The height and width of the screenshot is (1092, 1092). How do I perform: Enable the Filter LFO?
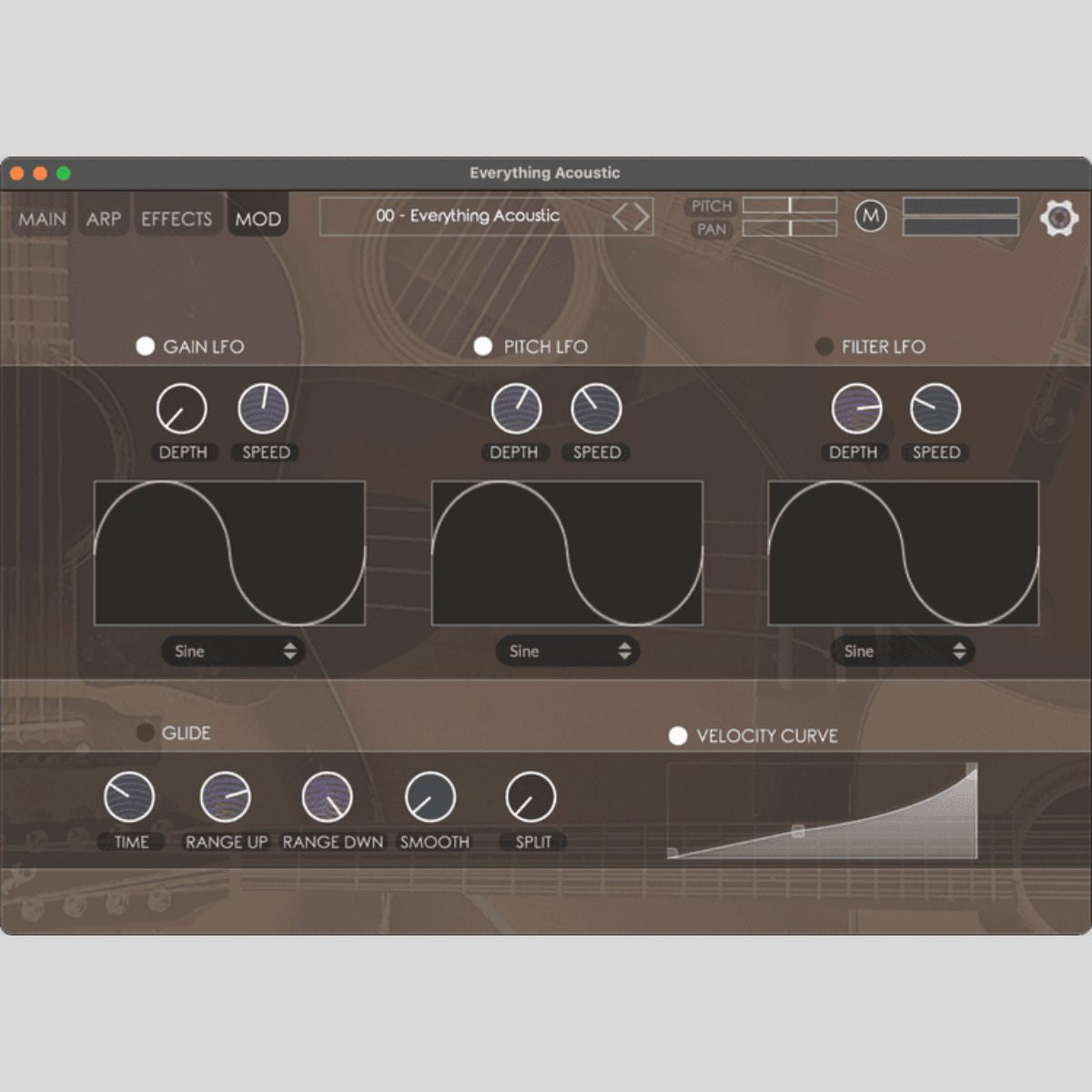(824, 346)
